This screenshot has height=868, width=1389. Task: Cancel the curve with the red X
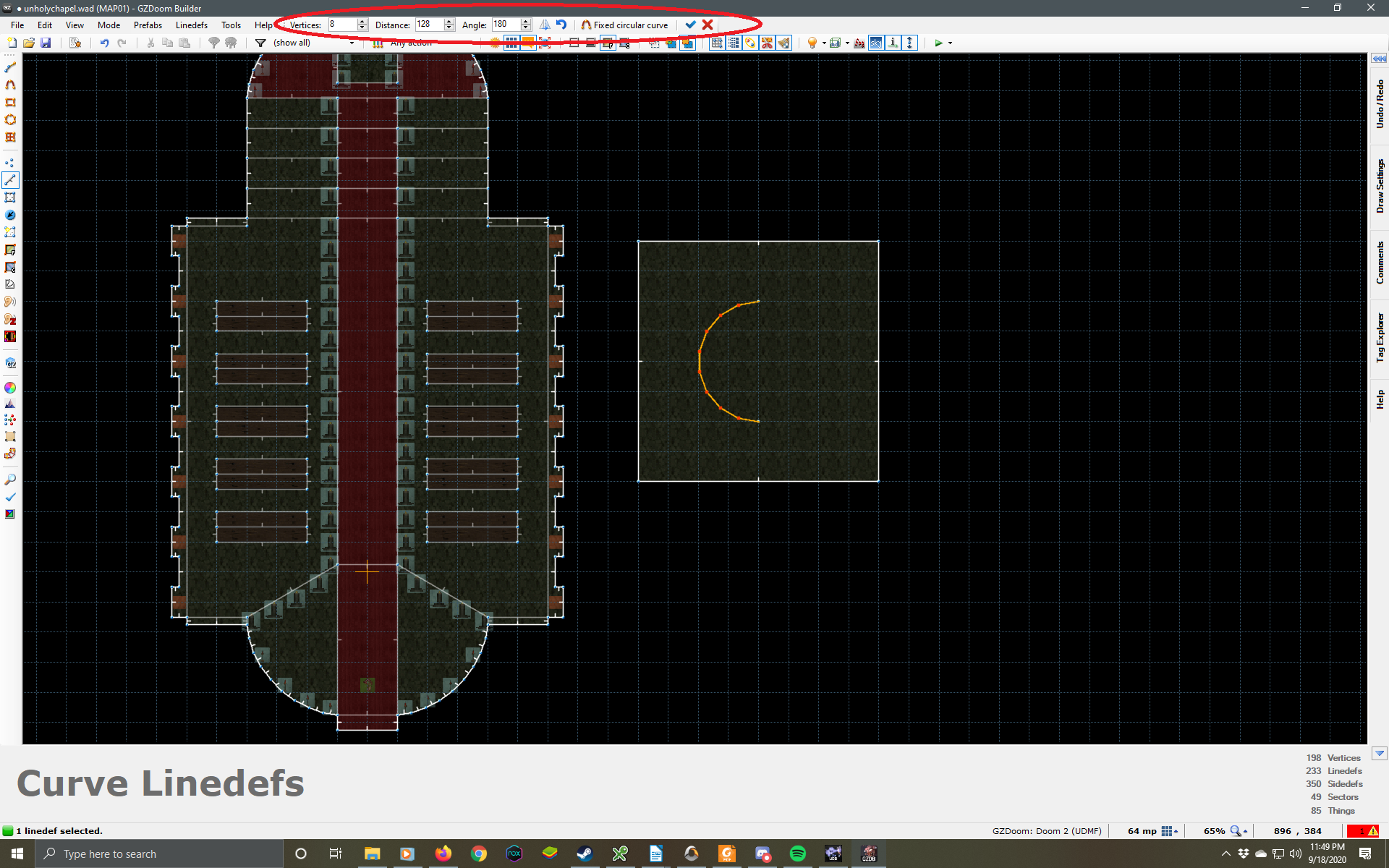(708, 25)
